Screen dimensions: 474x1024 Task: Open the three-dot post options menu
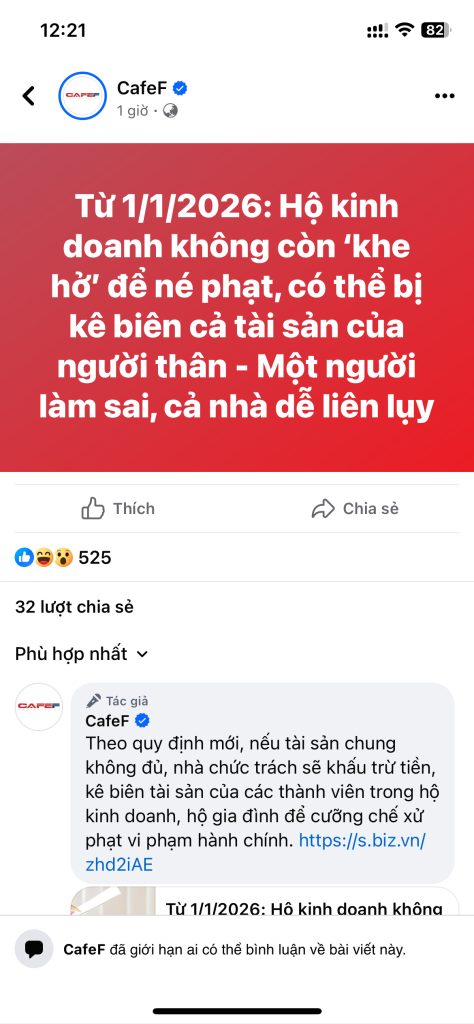point(444,96)
